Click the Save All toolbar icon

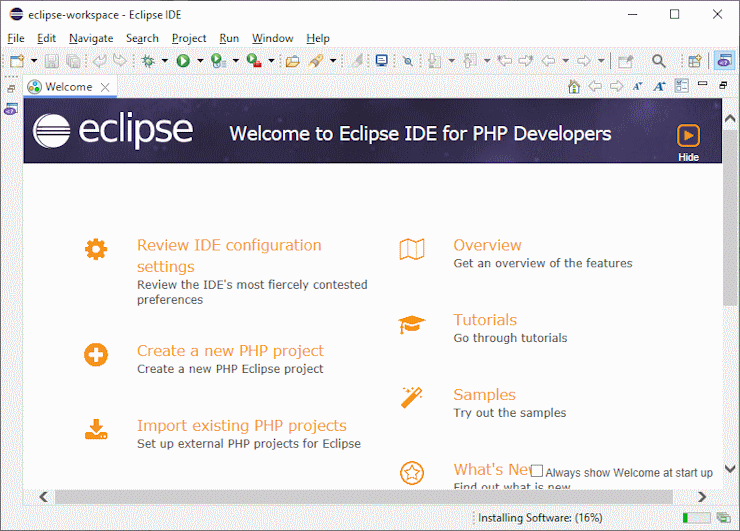[x=73, y=61]
